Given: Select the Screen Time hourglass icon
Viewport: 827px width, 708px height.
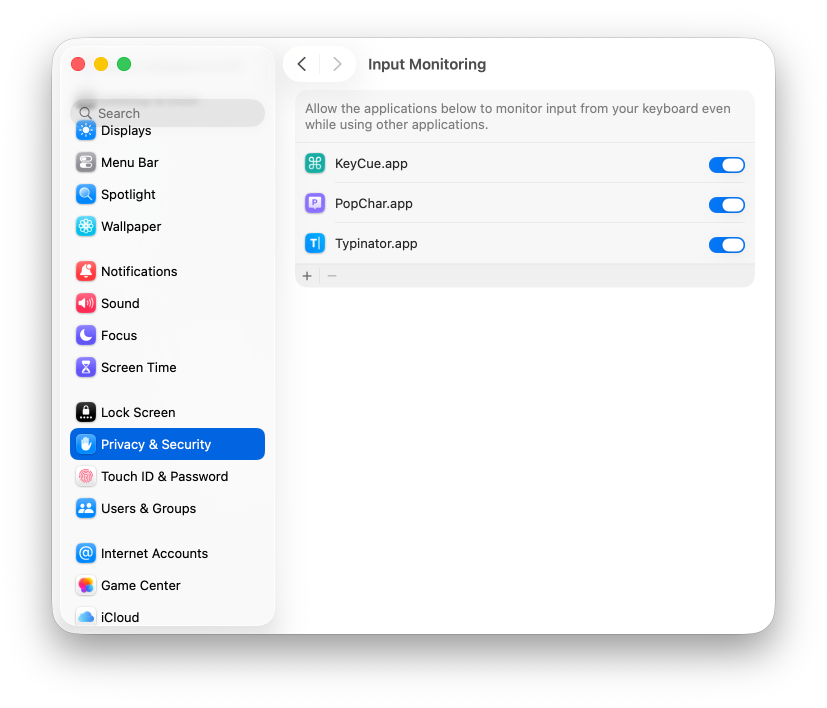Looking at the screenshot, I should tap(86, 367).
